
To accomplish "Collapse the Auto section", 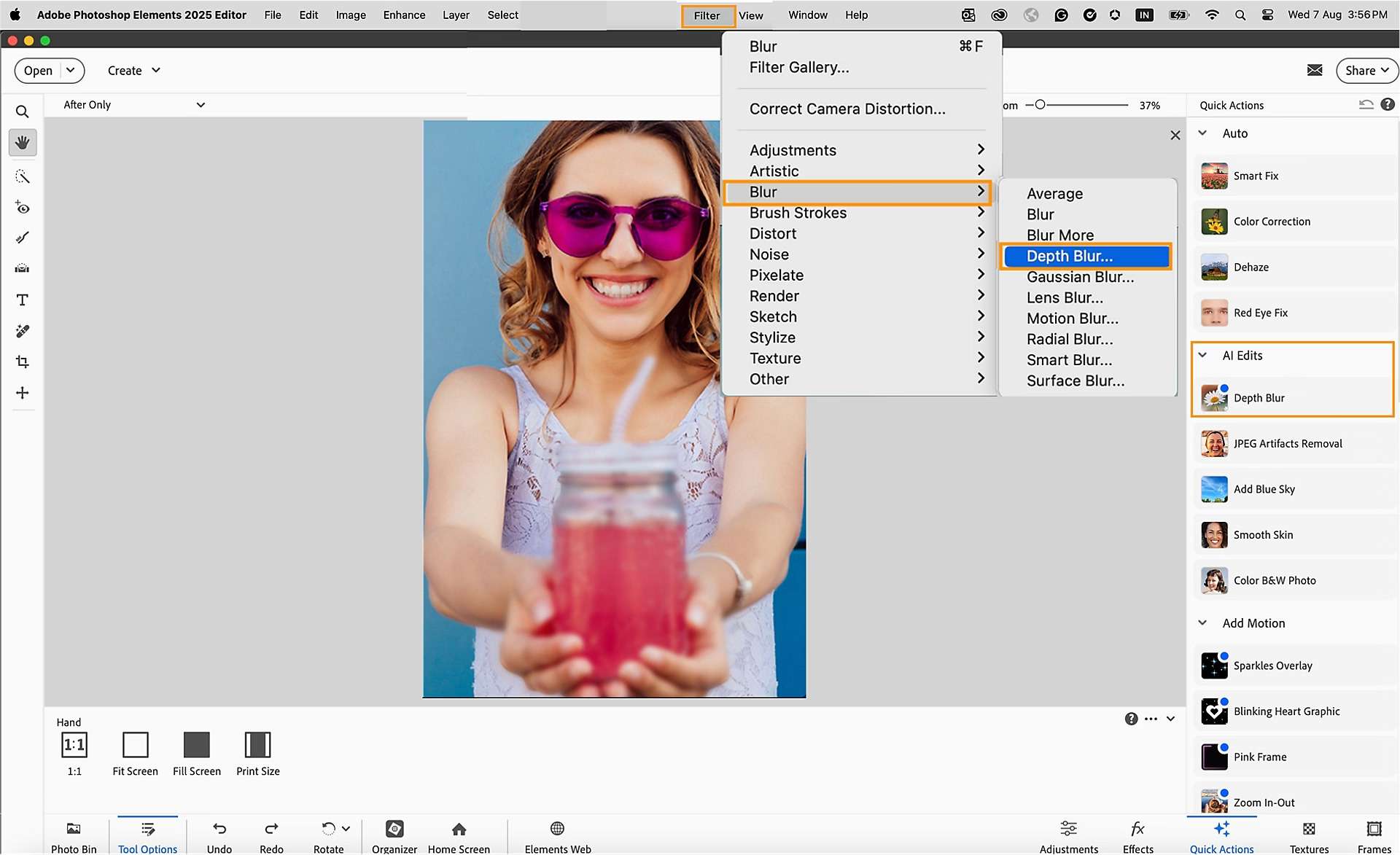I will pos(1202,133).
